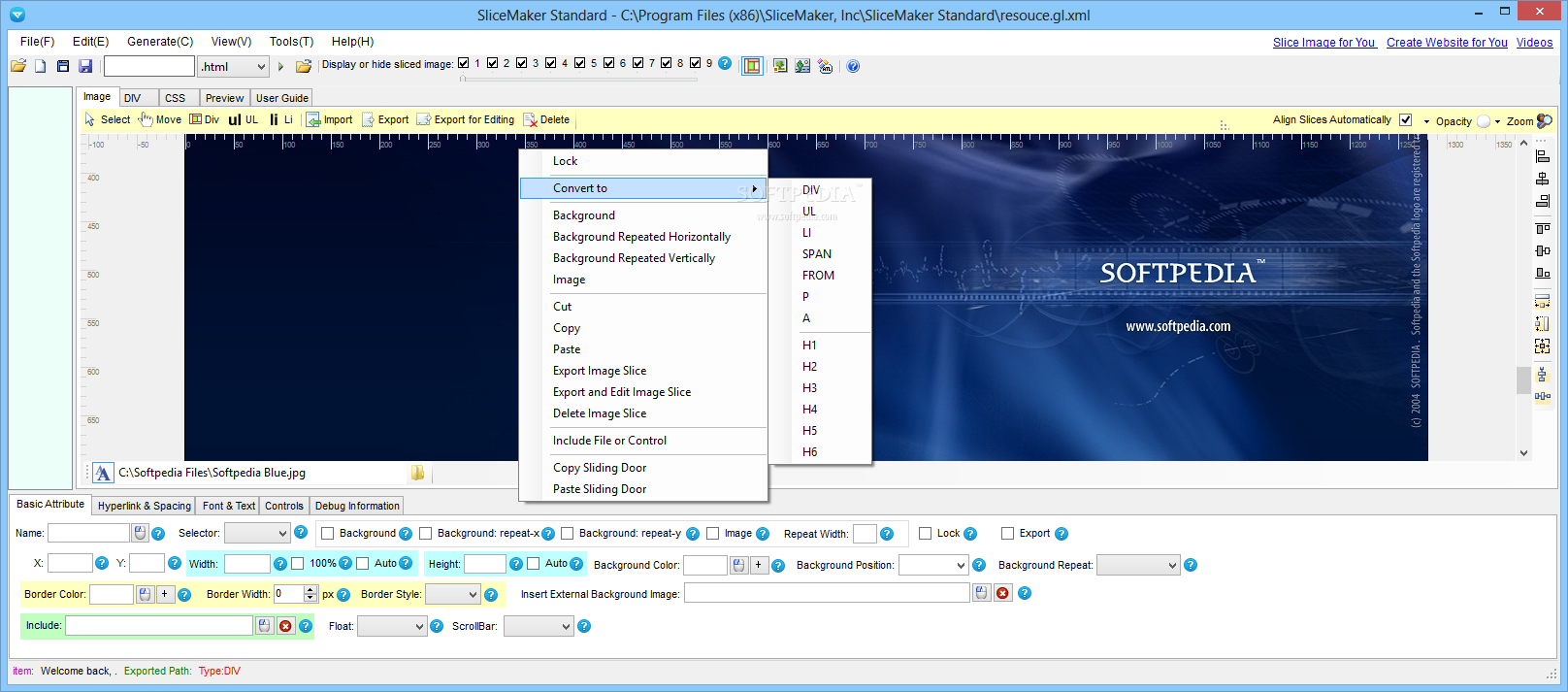1568x692 pixels.
Task: Click Import image button
Action: pos(330,119)
